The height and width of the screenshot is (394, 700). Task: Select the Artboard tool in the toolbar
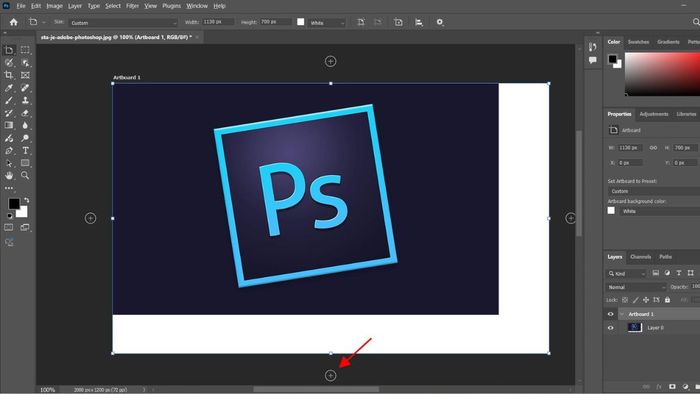tap(9, 50)
